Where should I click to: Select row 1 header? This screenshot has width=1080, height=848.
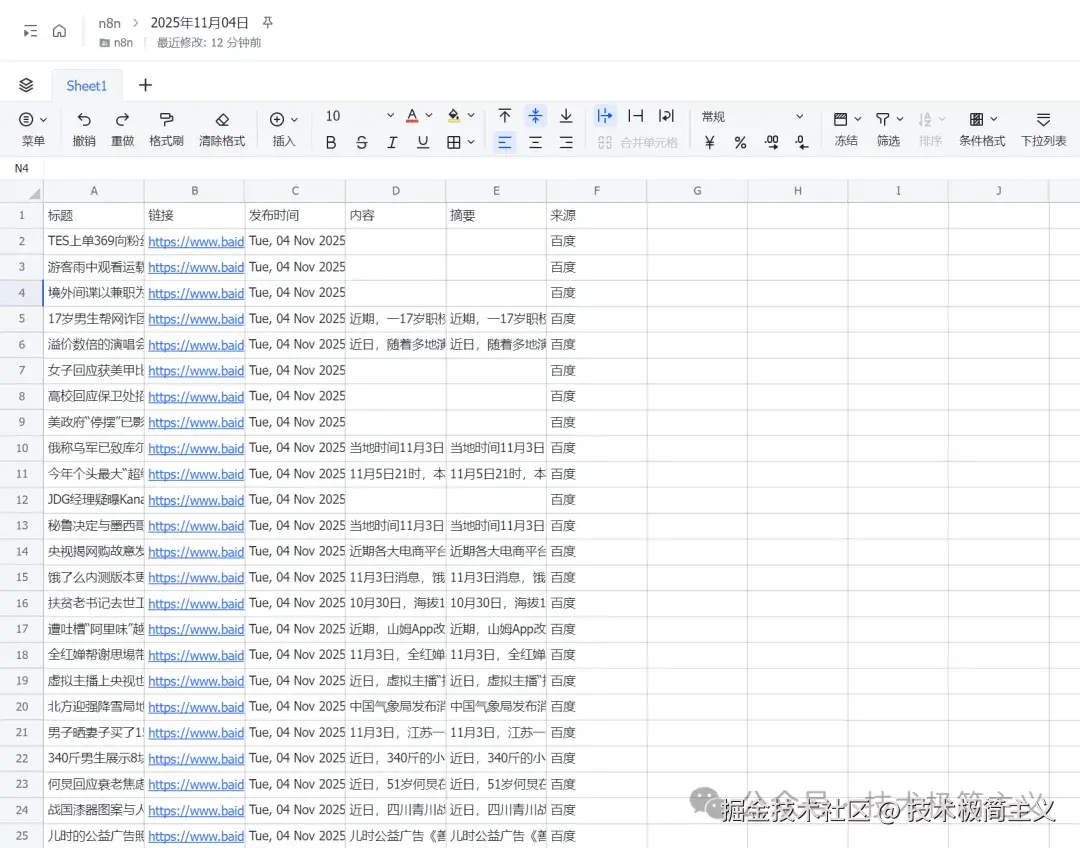click(x=21, y=216)
